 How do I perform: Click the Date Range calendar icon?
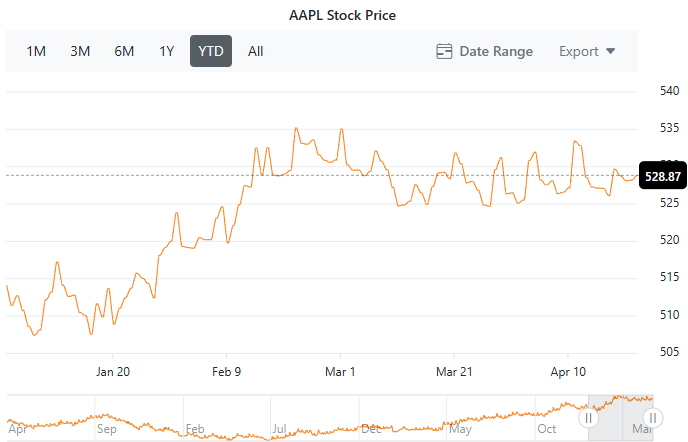(x=445, y=51)
